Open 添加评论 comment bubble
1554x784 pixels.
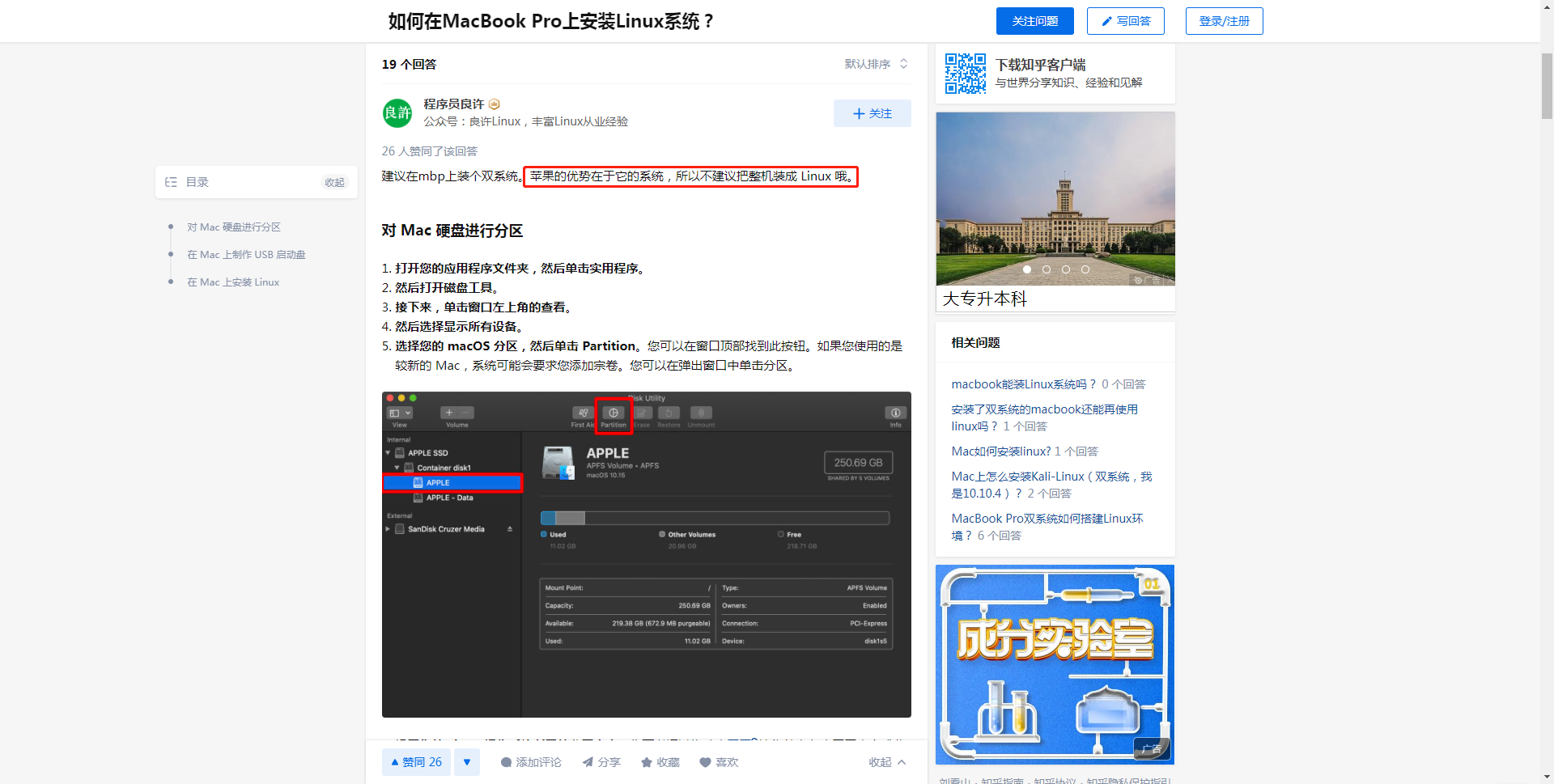(506, 762)
